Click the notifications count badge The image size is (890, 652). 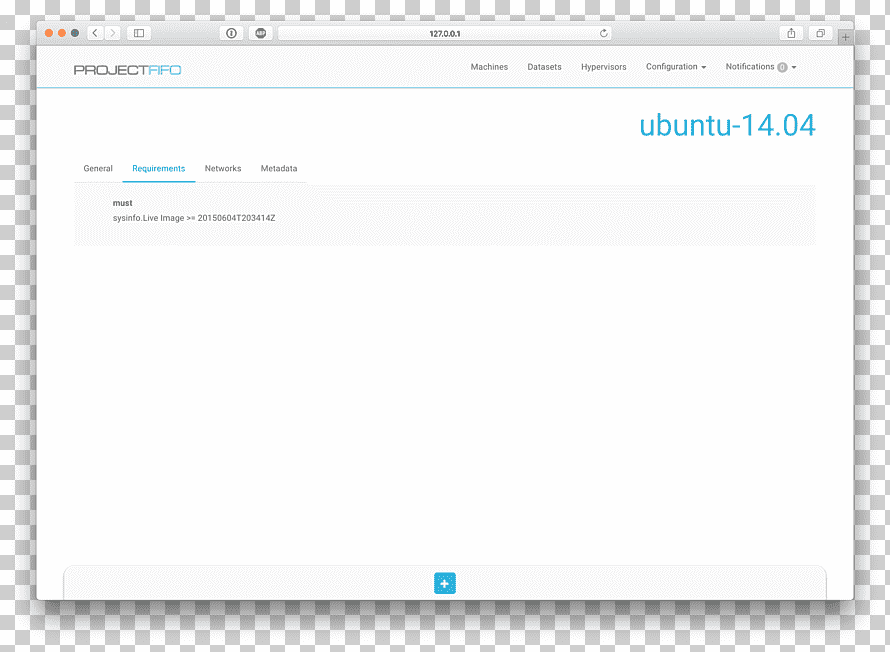pos(782,67)
